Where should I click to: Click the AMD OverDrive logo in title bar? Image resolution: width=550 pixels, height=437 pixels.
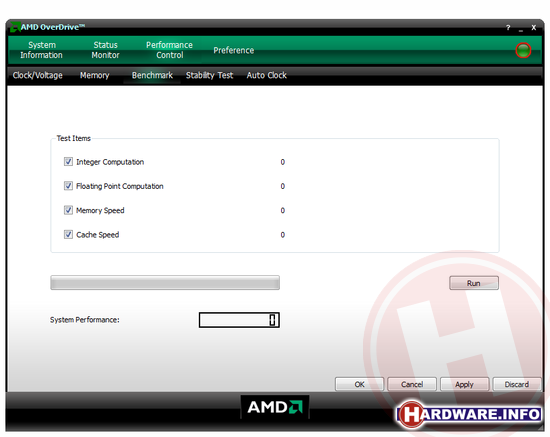click(x=15, y=27)
